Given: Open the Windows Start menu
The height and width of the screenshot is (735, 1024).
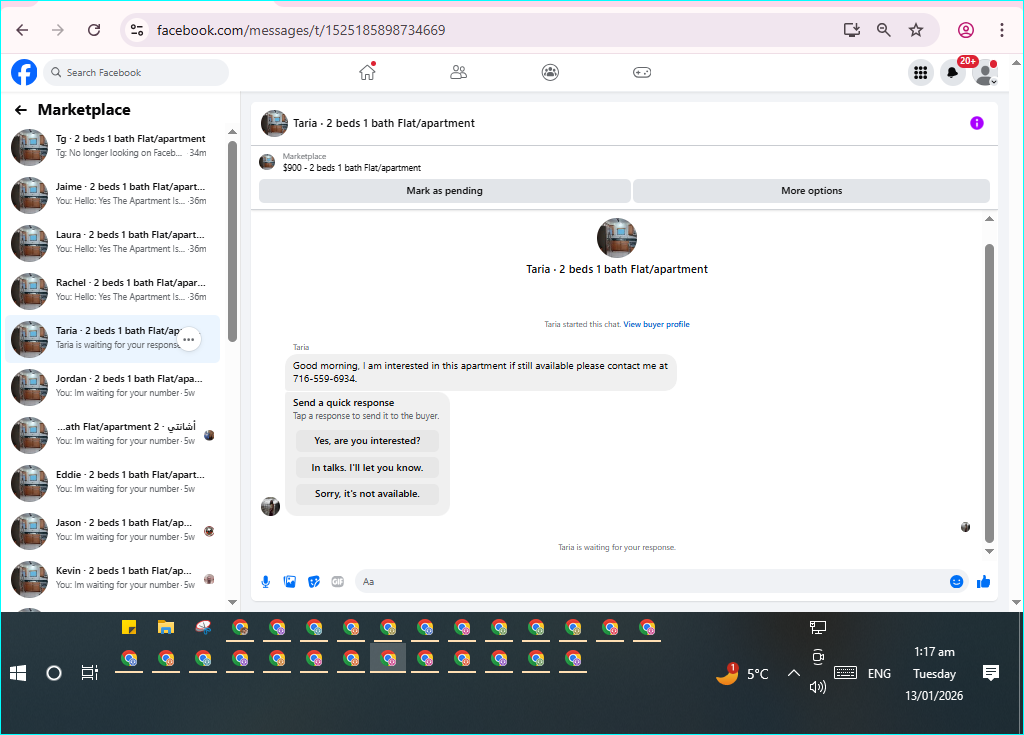Looking at the screenshot, I should coord(18,673).
